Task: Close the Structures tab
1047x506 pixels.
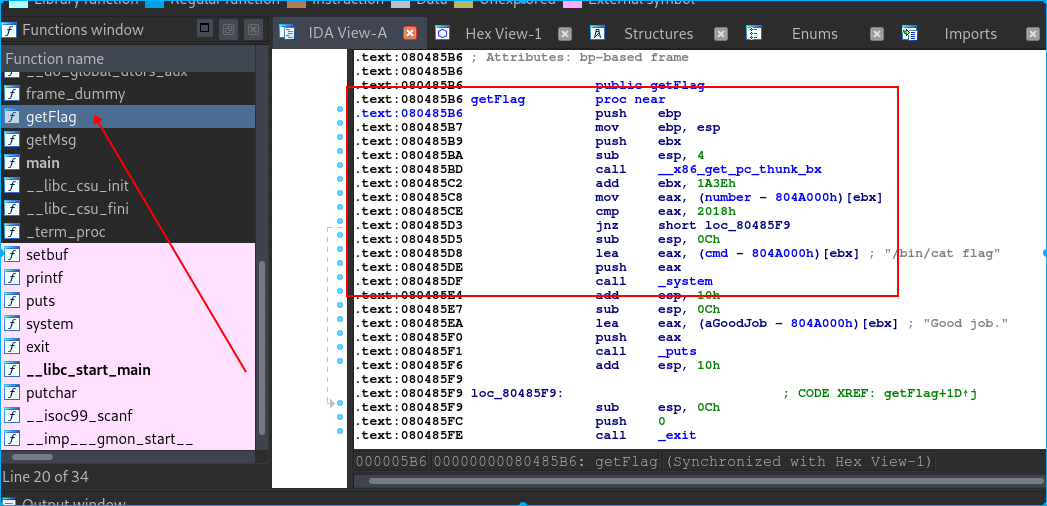Action: (x=720, y=34)
